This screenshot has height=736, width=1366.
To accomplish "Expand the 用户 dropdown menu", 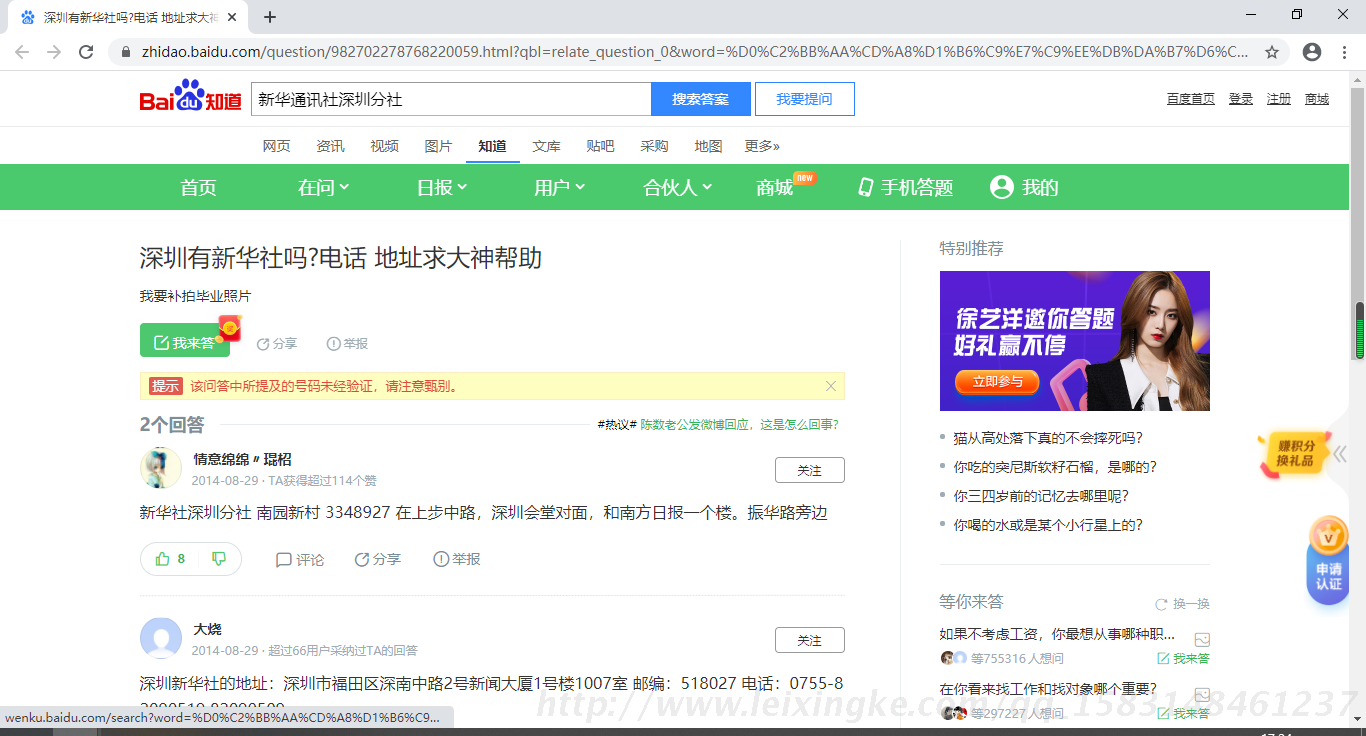I will [559, 187].
